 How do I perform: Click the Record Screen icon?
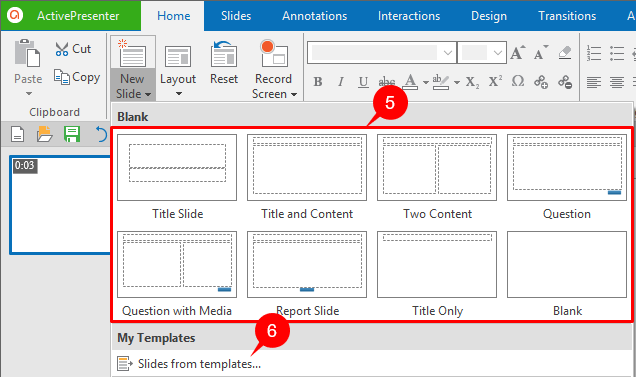(274, 53)
